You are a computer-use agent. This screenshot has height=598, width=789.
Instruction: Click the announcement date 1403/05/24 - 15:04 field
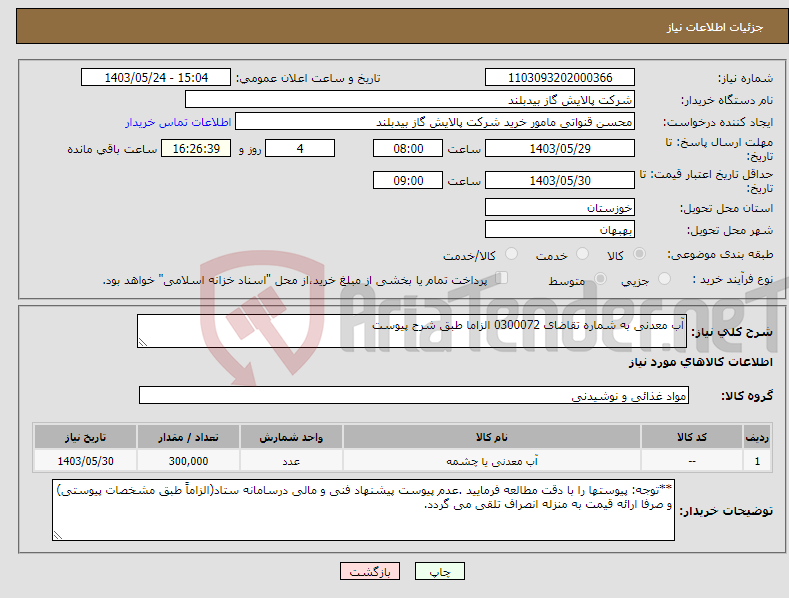click(x=156, y=78)
